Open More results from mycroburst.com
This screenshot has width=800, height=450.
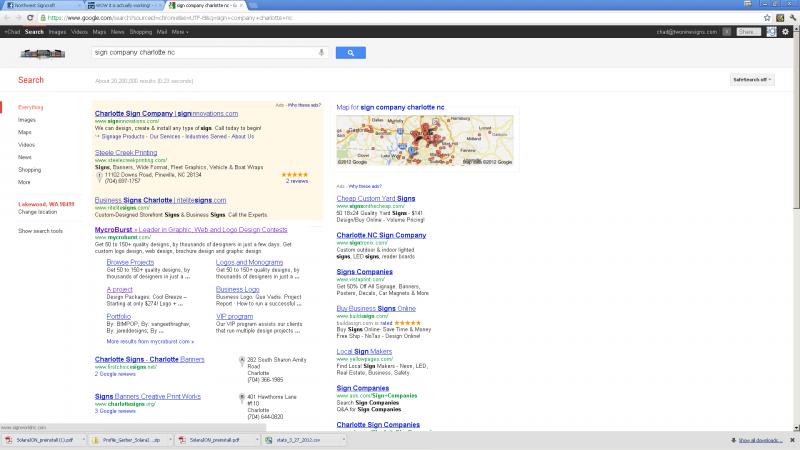(x=150, y=341)
